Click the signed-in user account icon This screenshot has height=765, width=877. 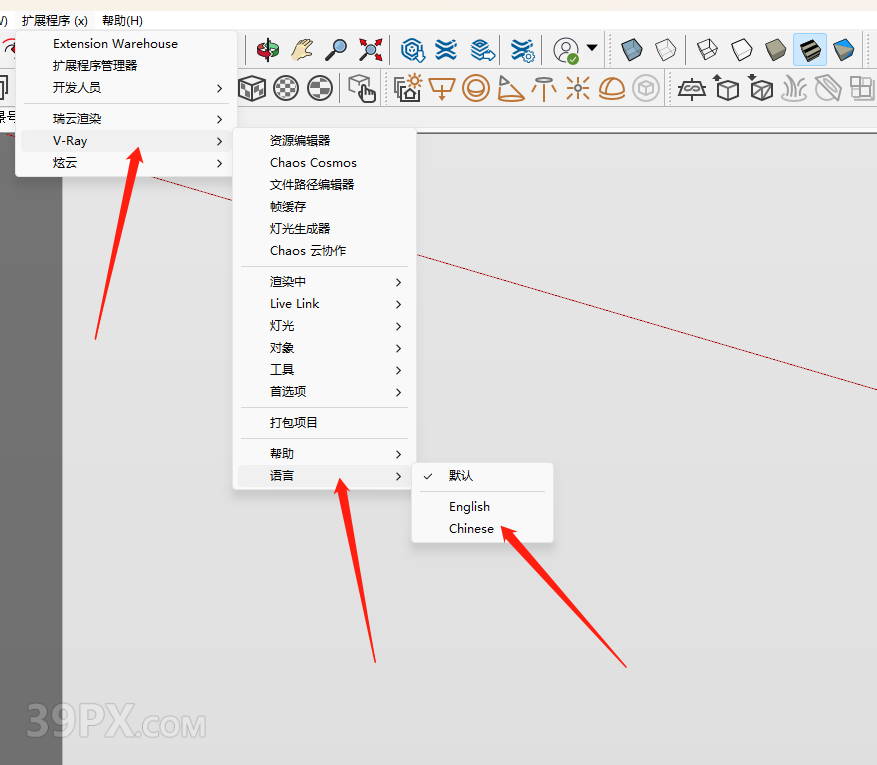point(565,50)
